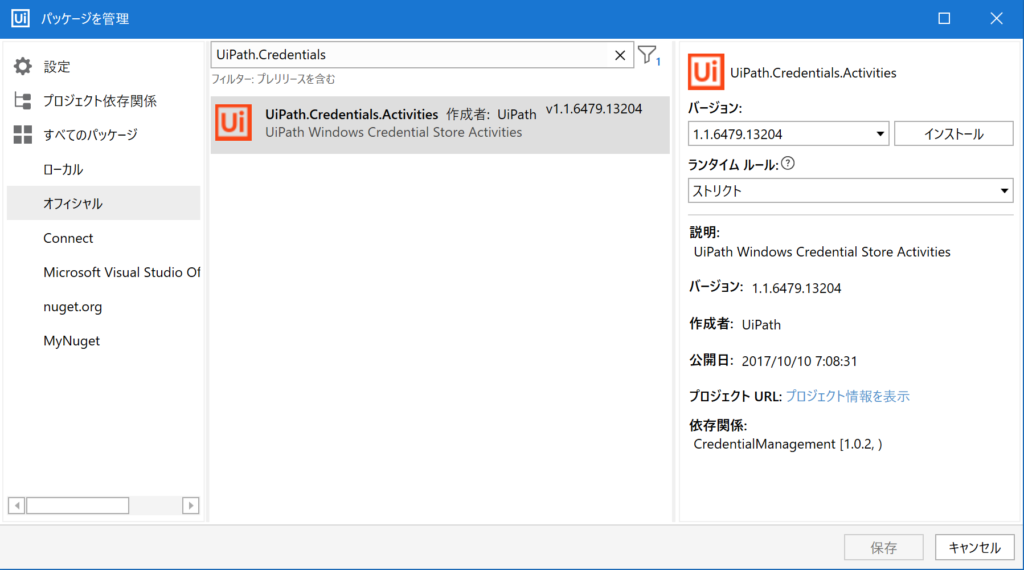
Task: Click sidebar scrollbar left arrow
Action: 16,505
